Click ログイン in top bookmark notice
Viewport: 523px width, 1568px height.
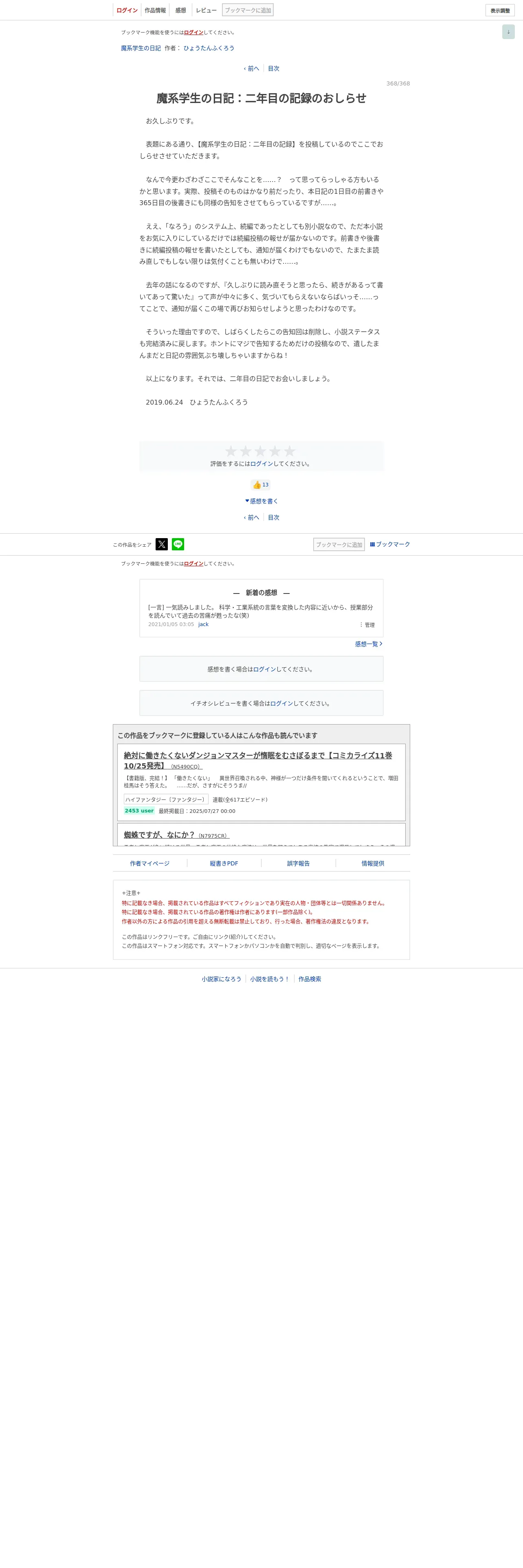(x=193, y=32)
